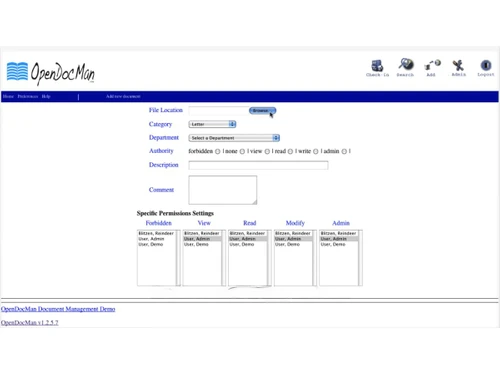
Task: Select User, Admin in Forbidden list
Action: pyautogui.click(x=156, y=239)
